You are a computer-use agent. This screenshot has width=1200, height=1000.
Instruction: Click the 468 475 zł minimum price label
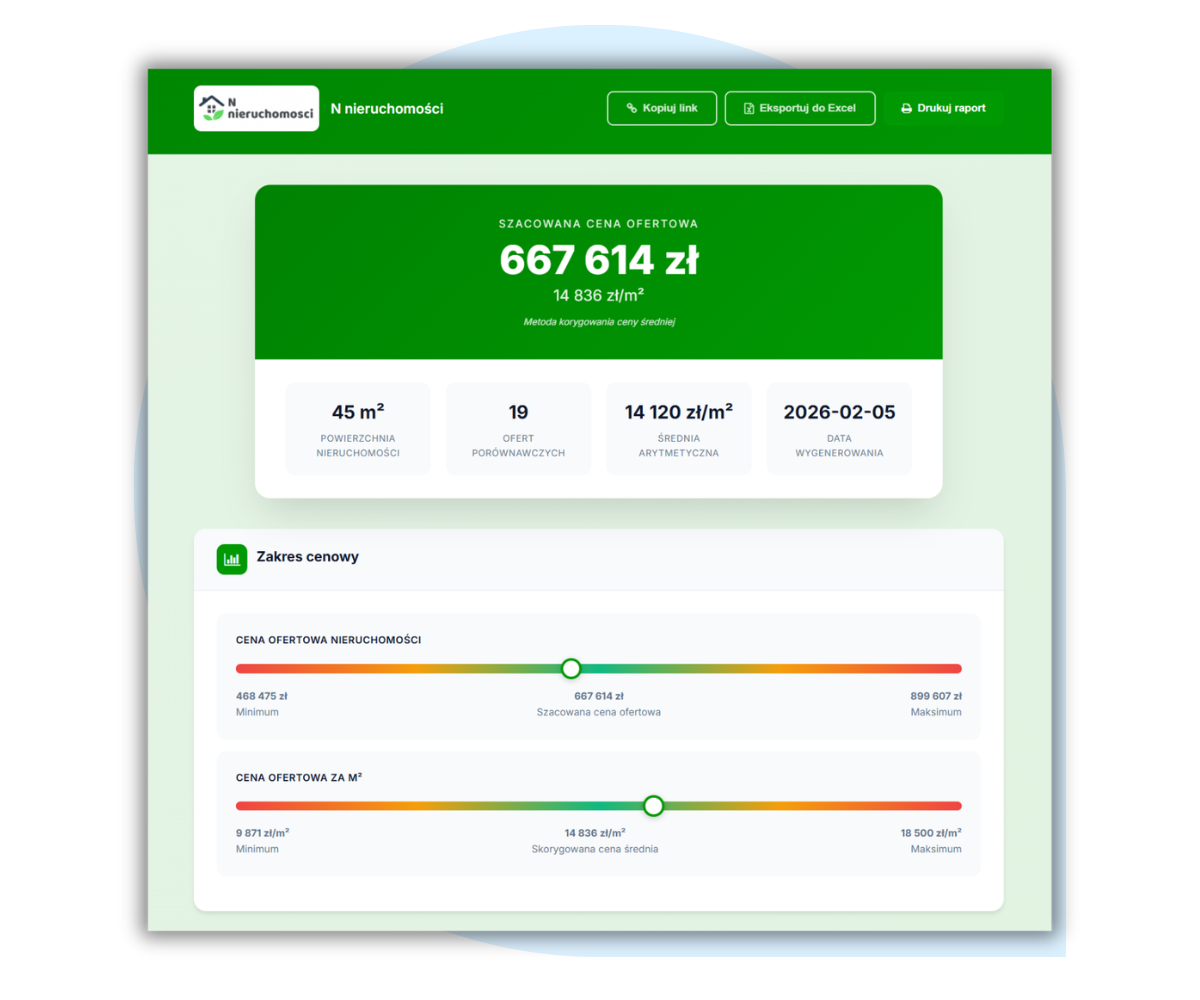coord(262,696)
